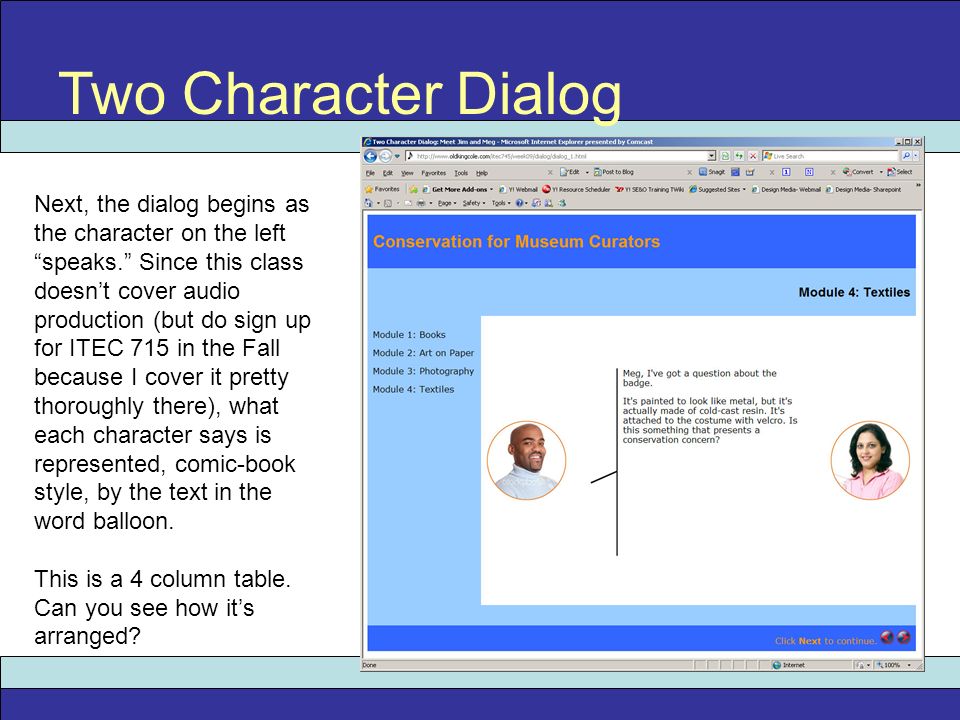Click the Protected Mode lock icon
Screen dimensions: 960x720
point(860,665)
